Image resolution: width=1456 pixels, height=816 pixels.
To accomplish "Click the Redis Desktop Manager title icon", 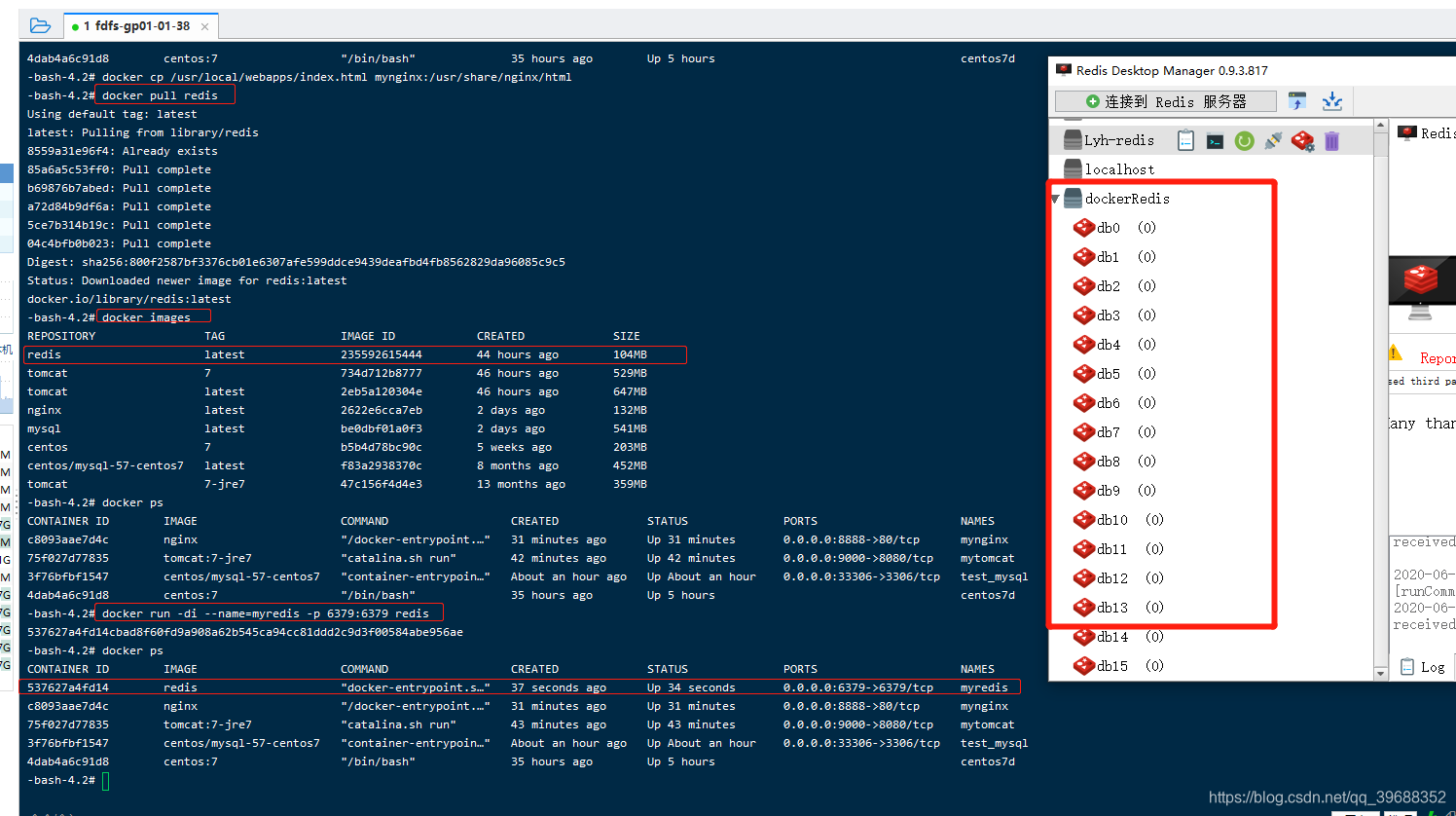I will (1063, 70).
